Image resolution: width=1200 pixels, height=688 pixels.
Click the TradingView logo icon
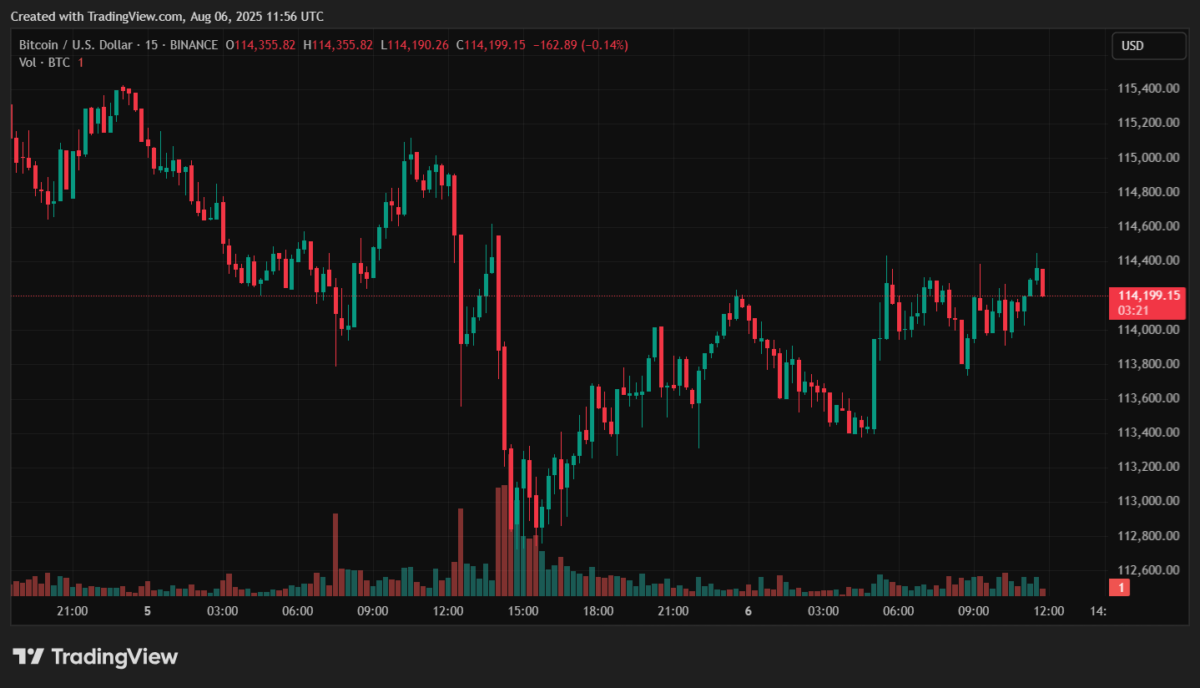(30, 656)
